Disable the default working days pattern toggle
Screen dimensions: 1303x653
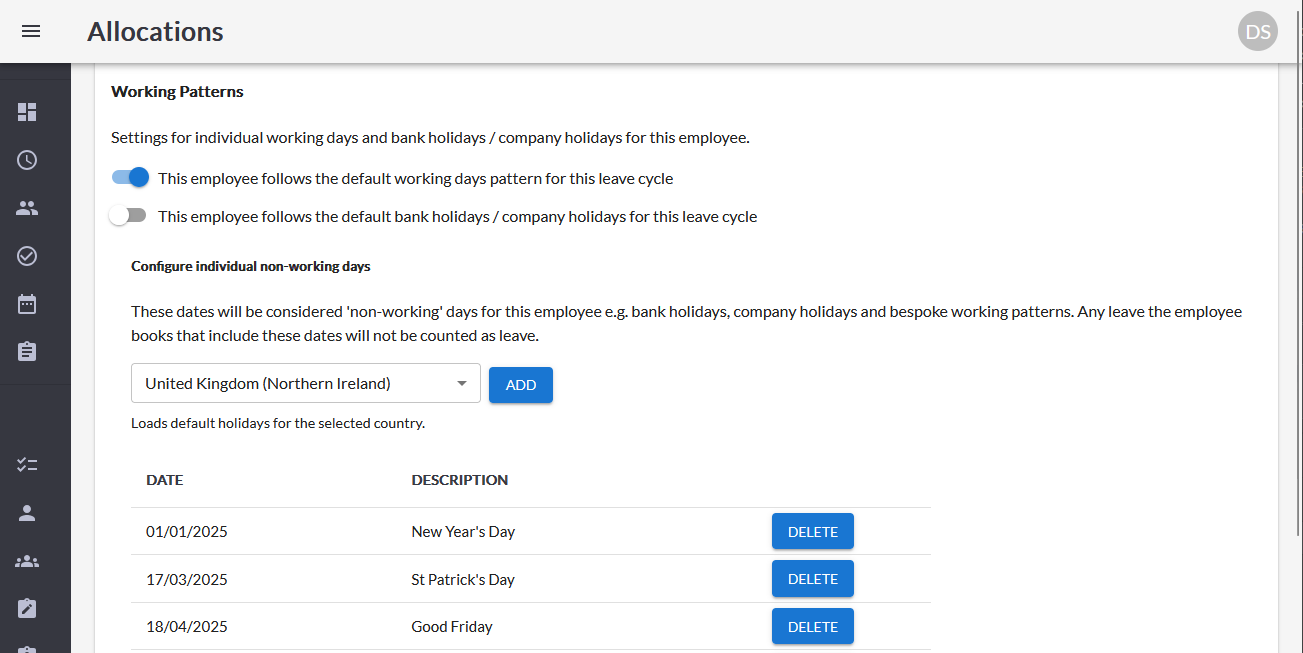(130, 176)
